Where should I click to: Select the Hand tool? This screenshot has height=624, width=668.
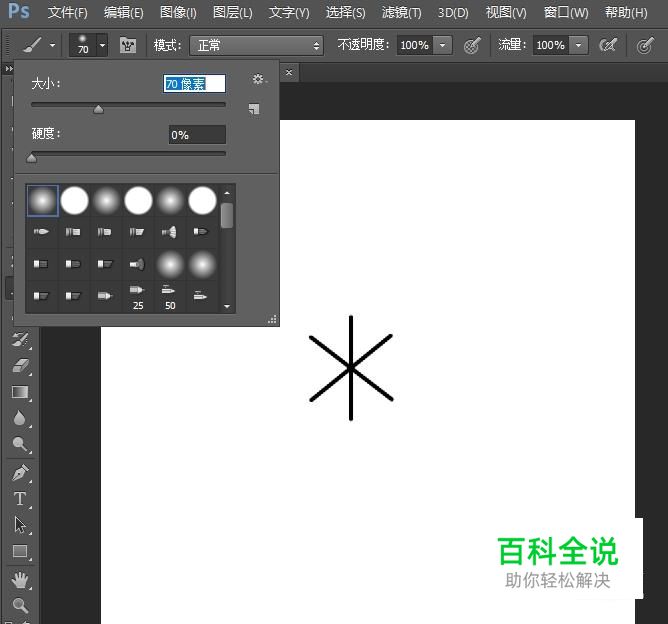pos(20,580)
